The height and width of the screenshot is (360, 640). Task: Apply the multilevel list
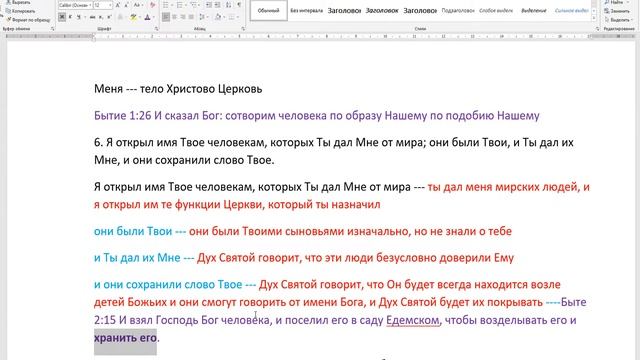coord(193,5)
